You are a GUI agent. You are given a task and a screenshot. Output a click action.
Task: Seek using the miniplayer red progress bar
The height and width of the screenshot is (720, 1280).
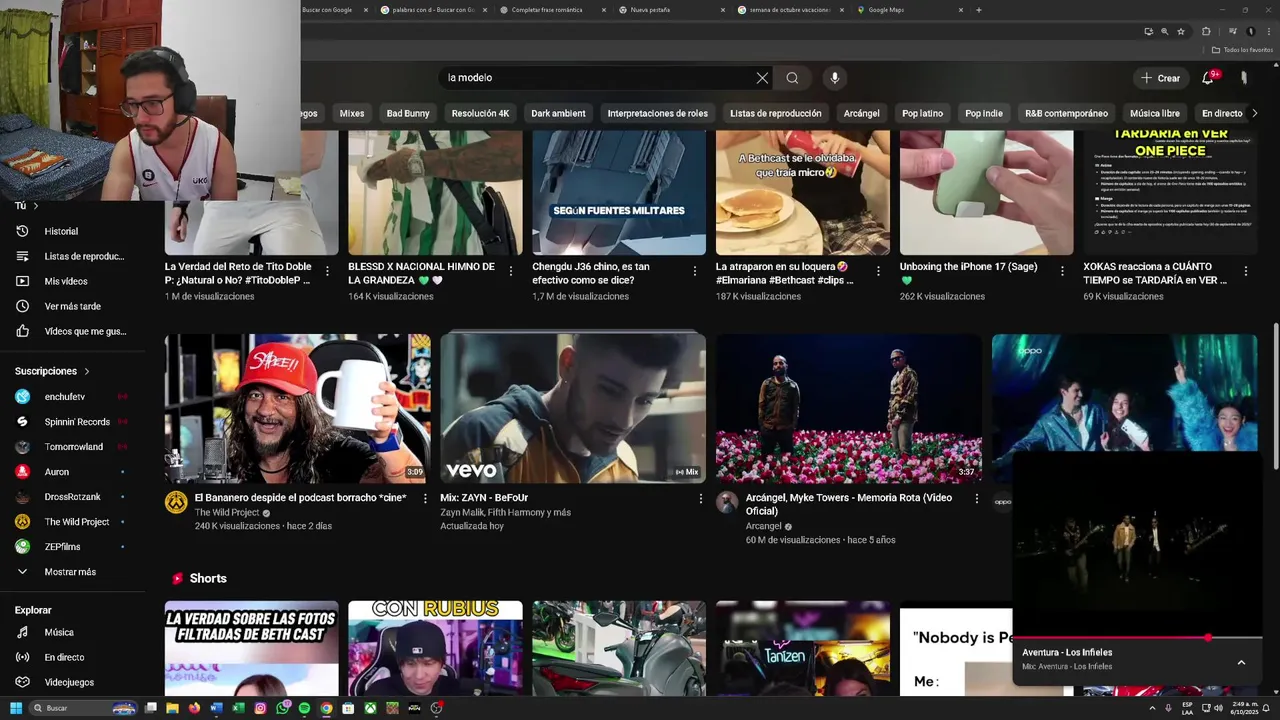[x=1138, y=637]
